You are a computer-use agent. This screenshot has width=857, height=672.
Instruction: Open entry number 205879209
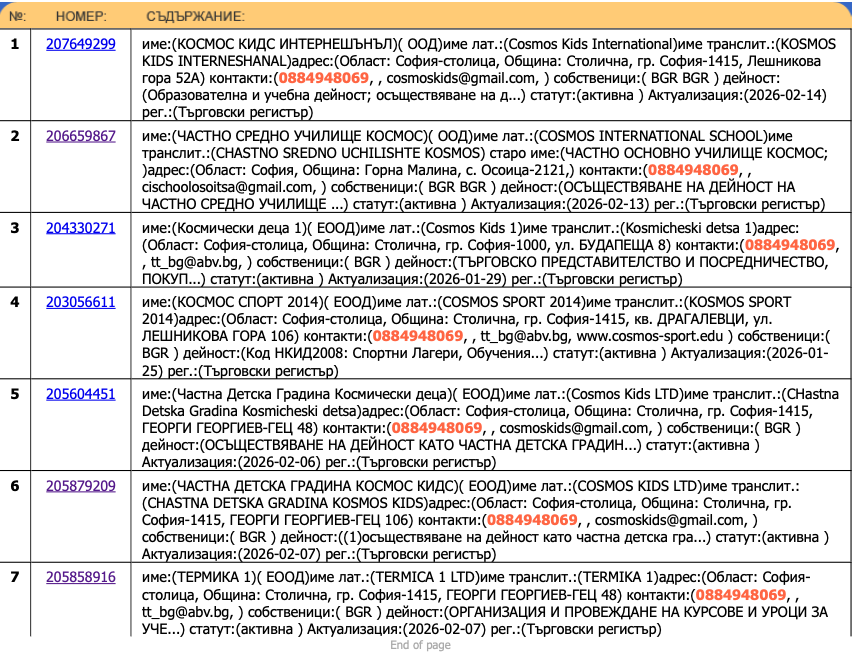(81, 486)
